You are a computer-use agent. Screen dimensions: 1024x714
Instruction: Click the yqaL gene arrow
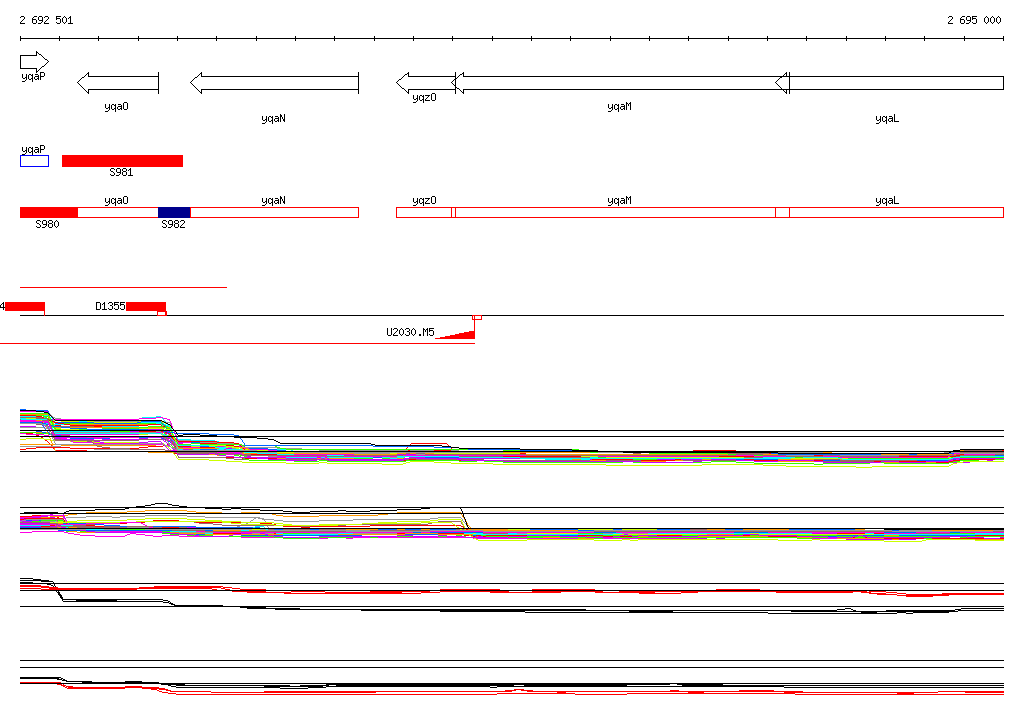(889, 83)
